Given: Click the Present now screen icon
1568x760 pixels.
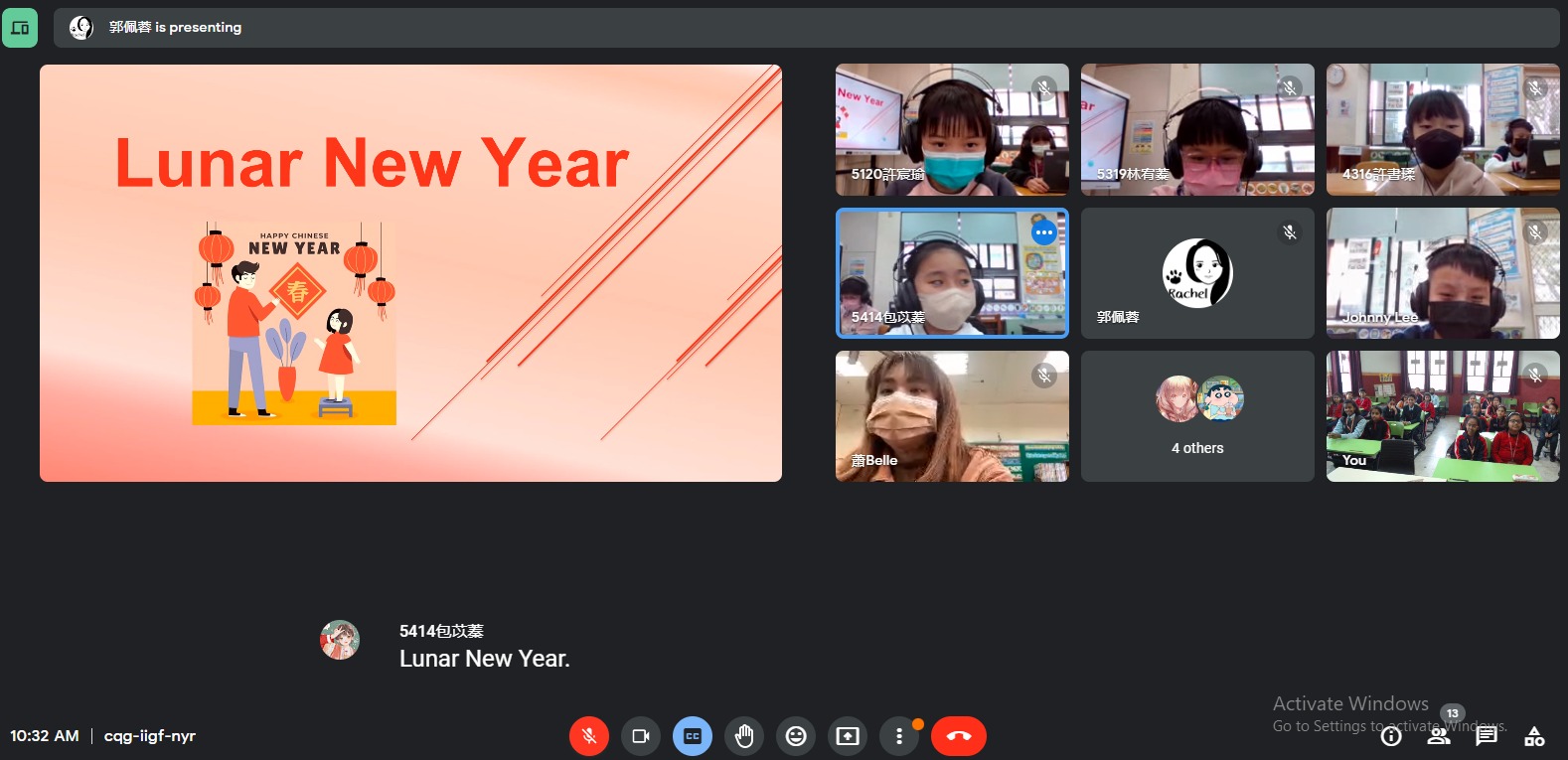Looking at the screenshot, I should pyautogui.click(x=848, y=736).
